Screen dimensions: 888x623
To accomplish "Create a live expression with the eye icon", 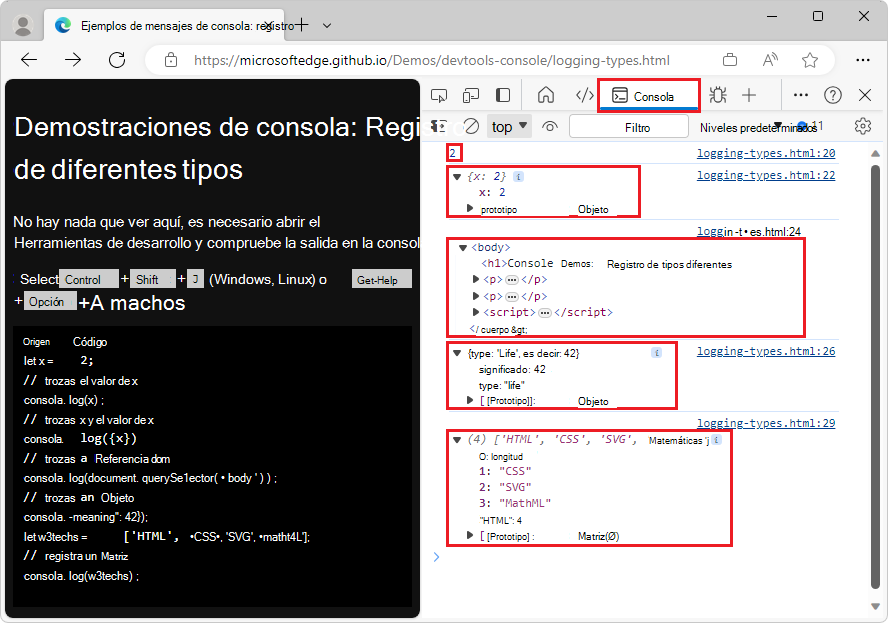I will pyautogui.click(x=549, y=126).
